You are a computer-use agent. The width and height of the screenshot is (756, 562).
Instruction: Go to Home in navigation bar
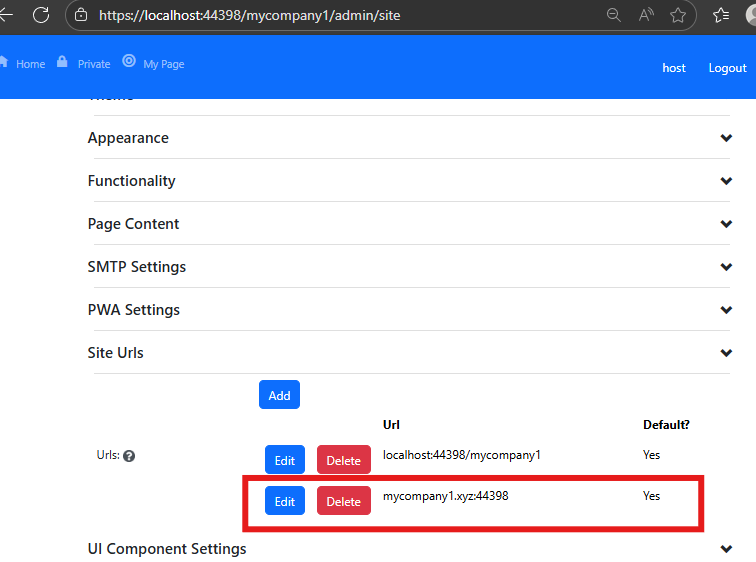30,64
